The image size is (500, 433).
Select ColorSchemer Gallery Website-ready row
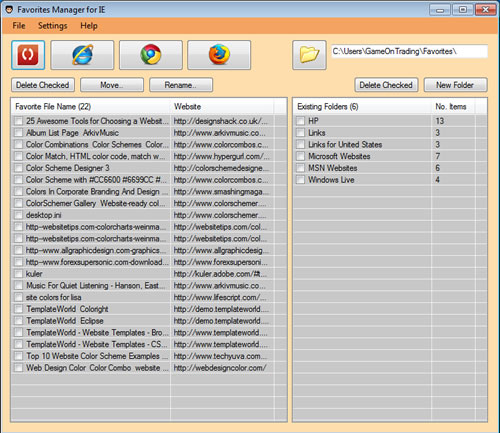[x=149, y=203]
